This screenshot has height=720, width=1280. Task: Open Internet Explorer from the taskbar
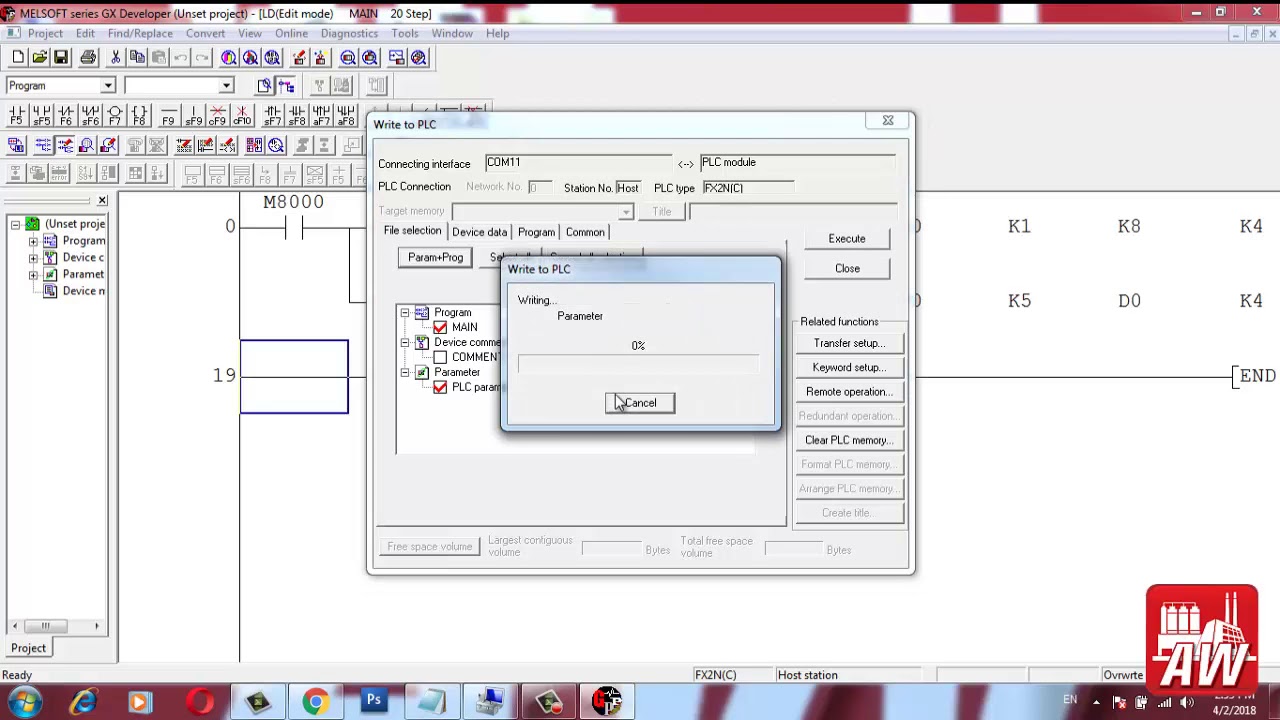click(x=82, y=702)
